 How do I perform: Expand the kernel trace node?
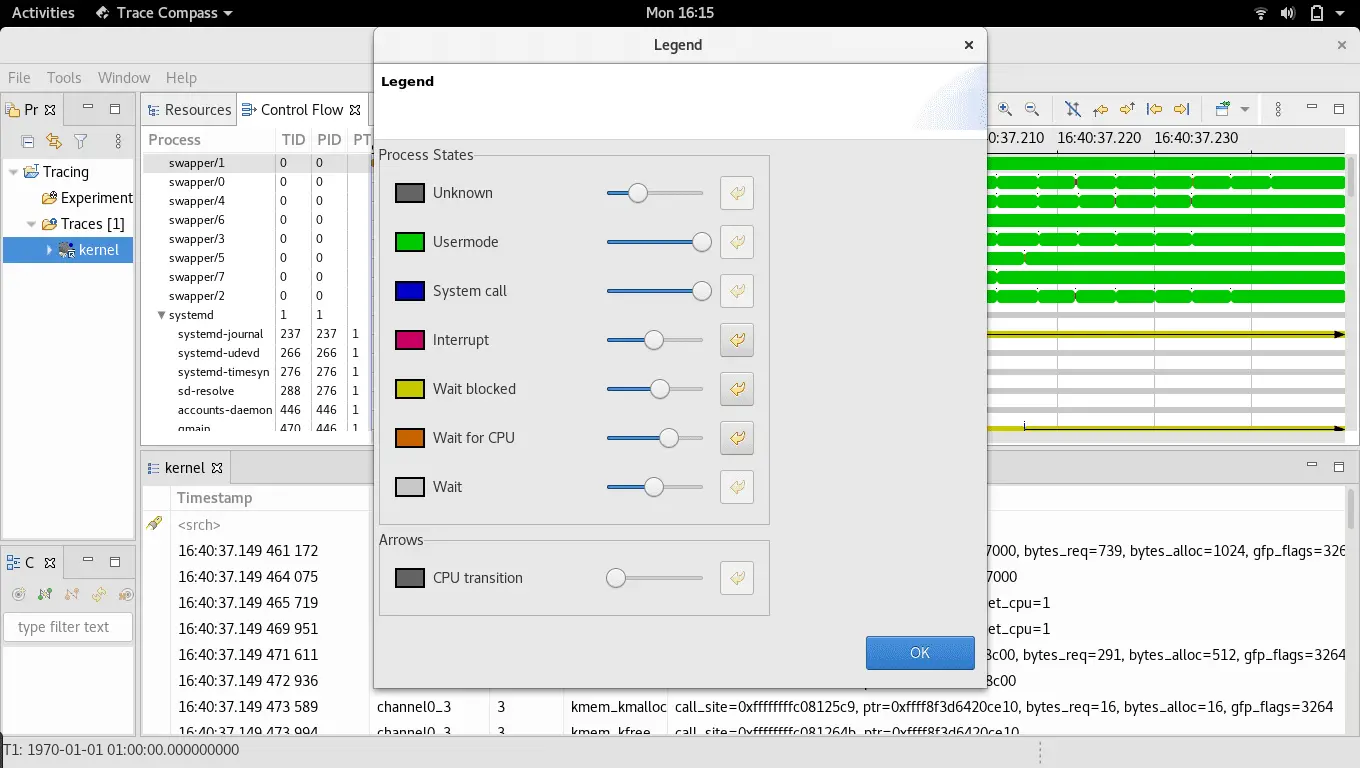(x=48, y=250)
